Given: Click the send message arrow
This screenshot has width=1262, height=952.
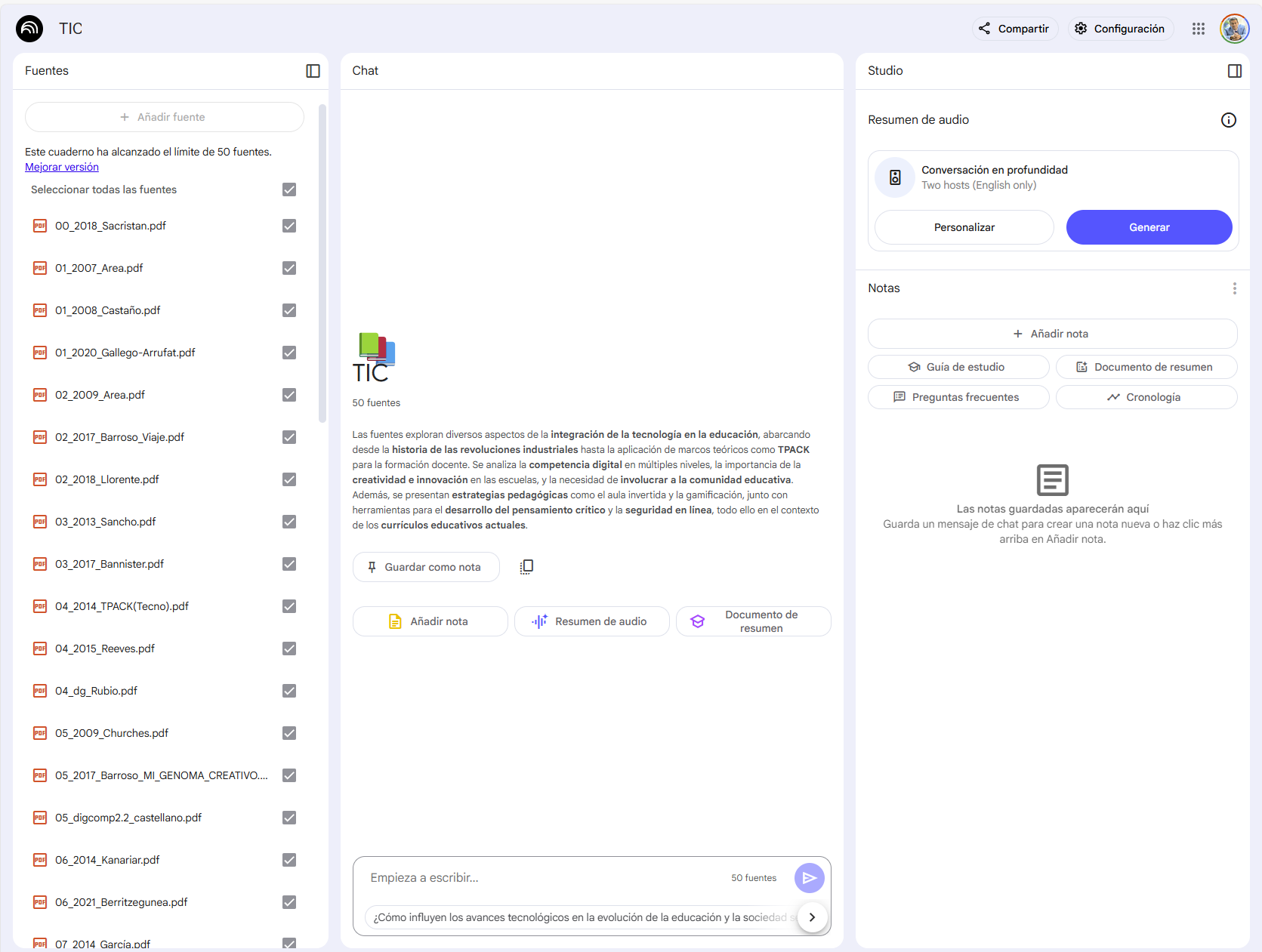Looking at the screenshot, I should 809,878.
